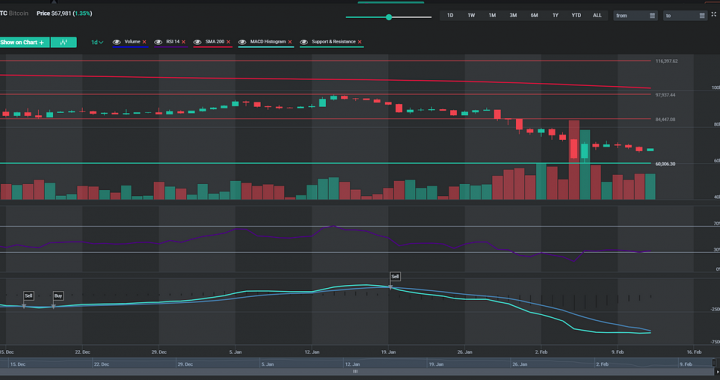Image resolution: width=720 pixels, height=380 pixels.
Task: Remove the Volume indicator
Action: (144, 42)
